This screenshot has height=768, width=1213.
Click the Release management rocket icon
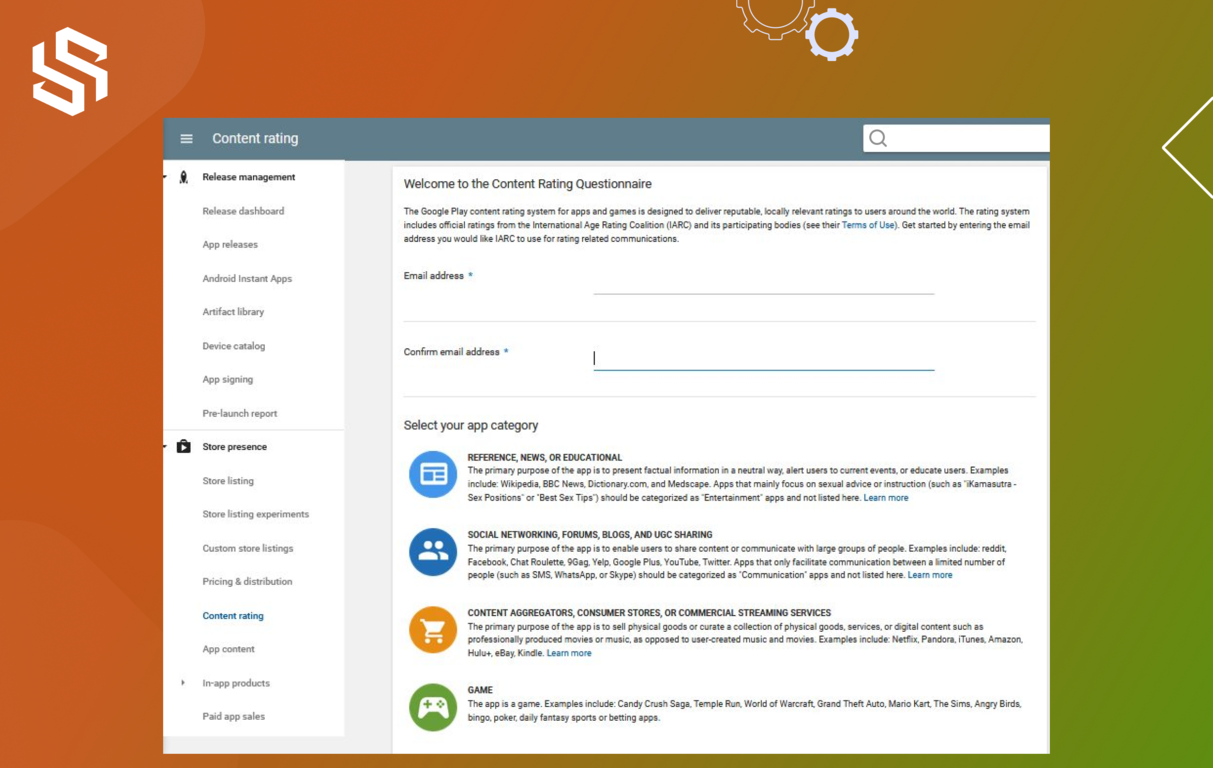click(184, 177)
